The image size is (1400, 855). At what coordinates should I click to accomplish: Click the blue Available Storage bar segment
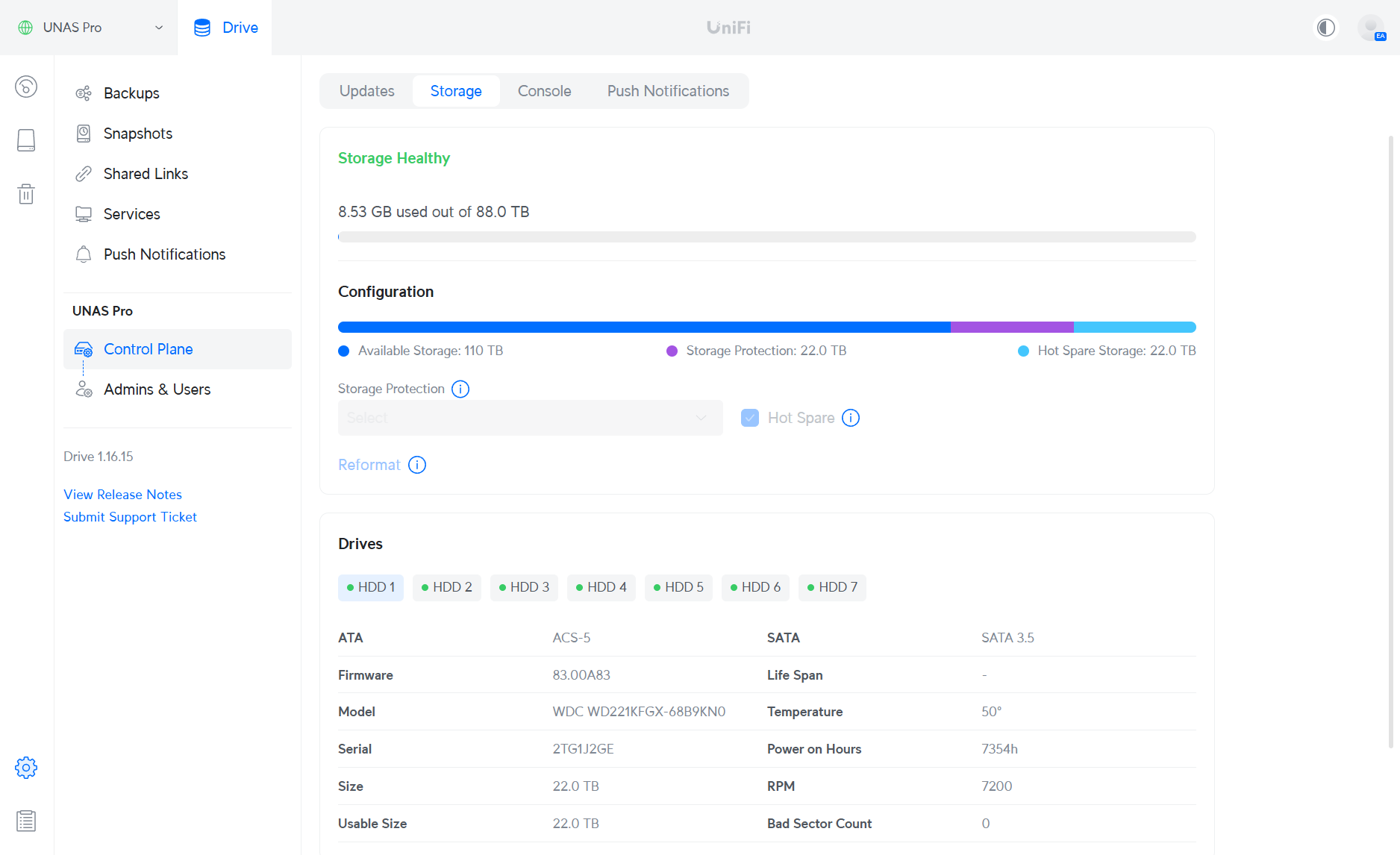coord(644,327)
